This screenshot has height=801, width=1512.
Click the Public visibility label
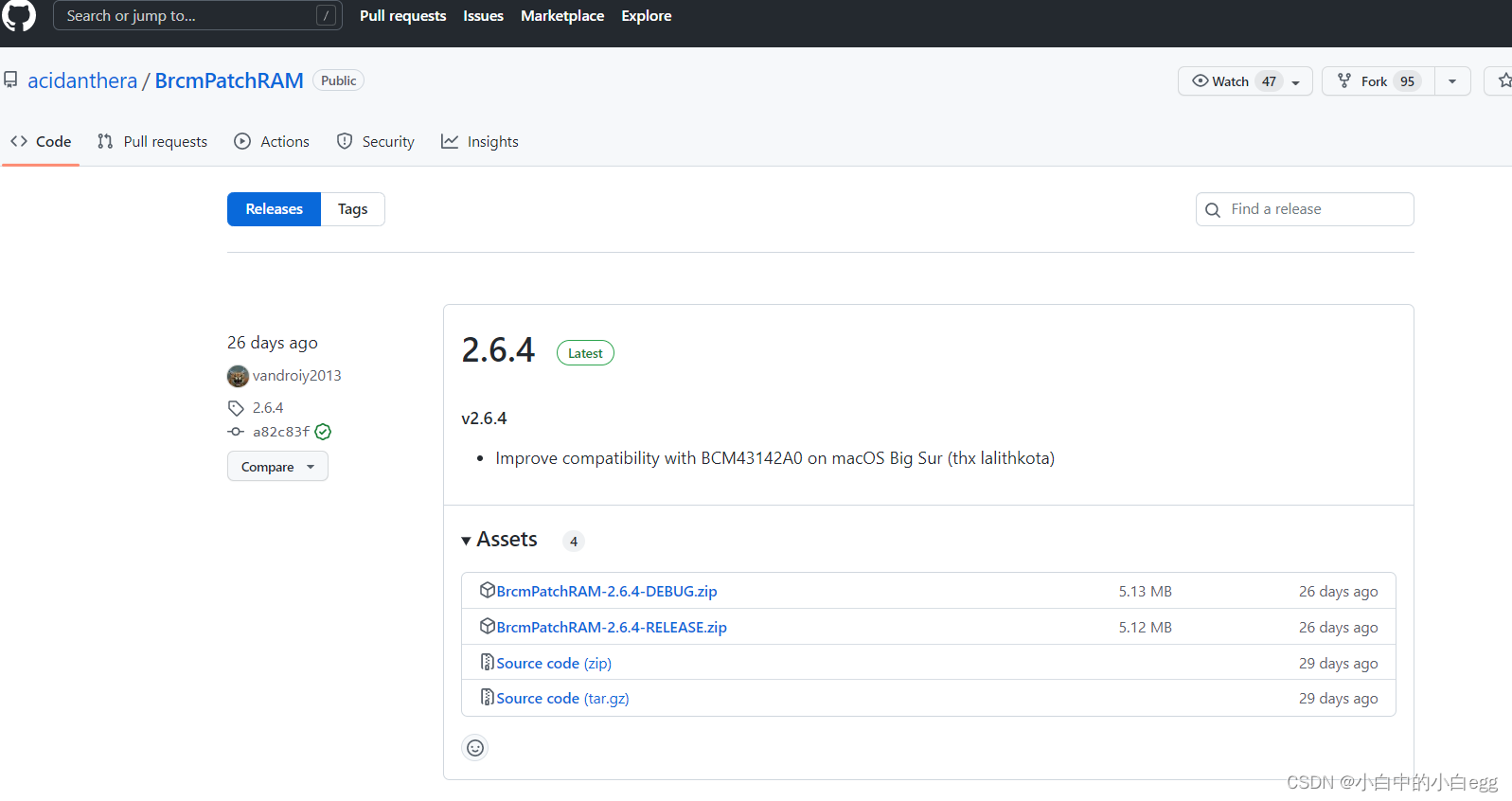(339, 80)
